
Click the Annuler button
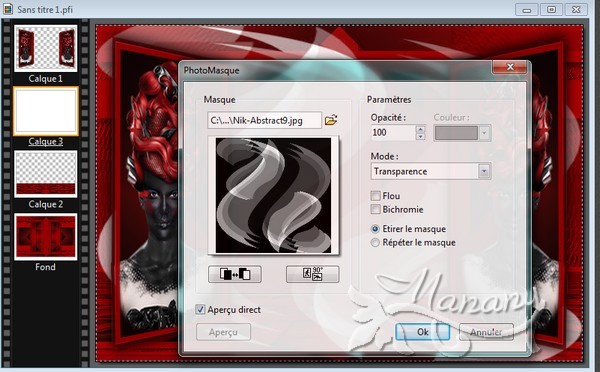[486, 332]
